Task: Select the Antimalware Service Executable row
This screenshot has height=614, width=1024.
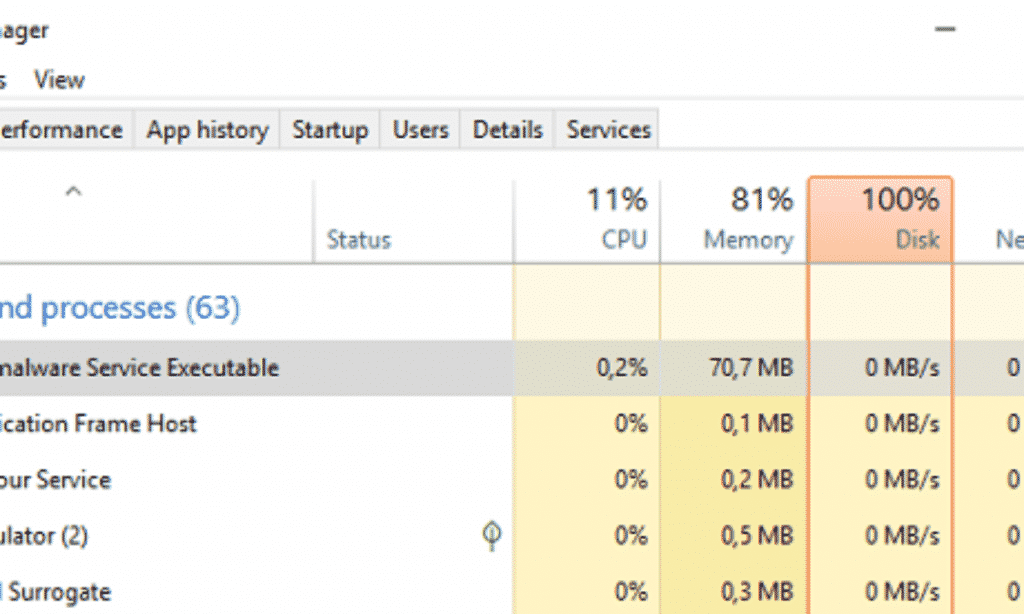Action: click(x=512, y=368)
